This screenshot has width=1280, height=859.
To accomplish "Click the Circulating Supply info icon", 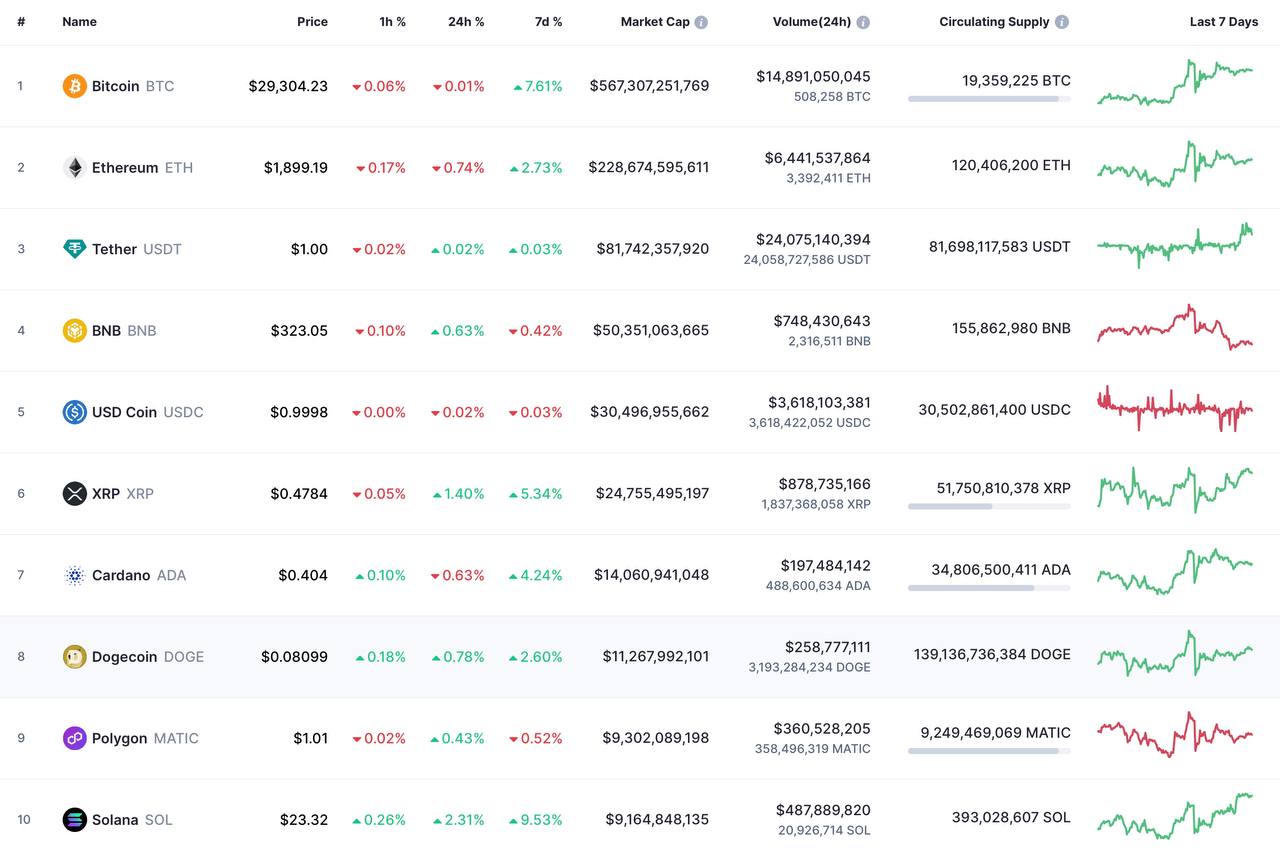I will click(x=1062, y=22).
